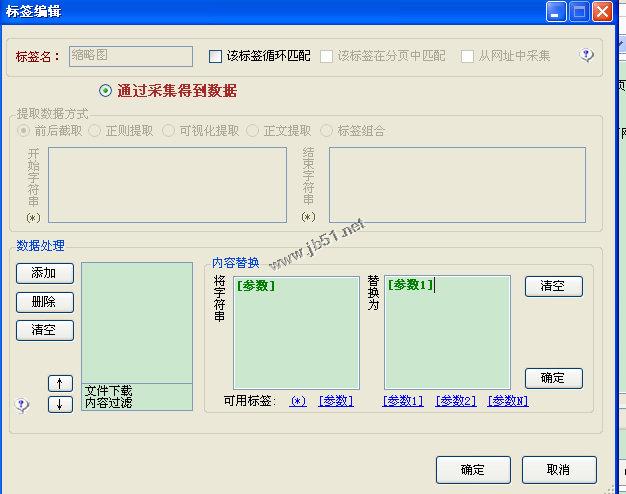Minimize the 标签编辑 window
The width and height of the screenshot is (626, 494).
point(556,11)
